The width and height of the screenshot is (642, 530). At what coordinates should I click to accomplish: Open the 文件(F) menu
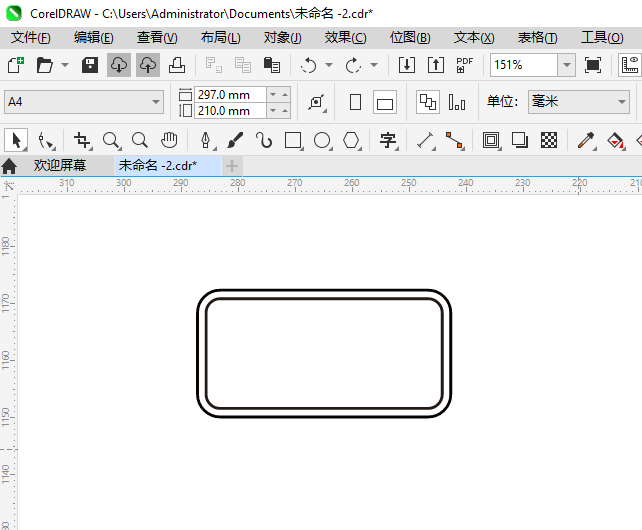coord(31,38)
